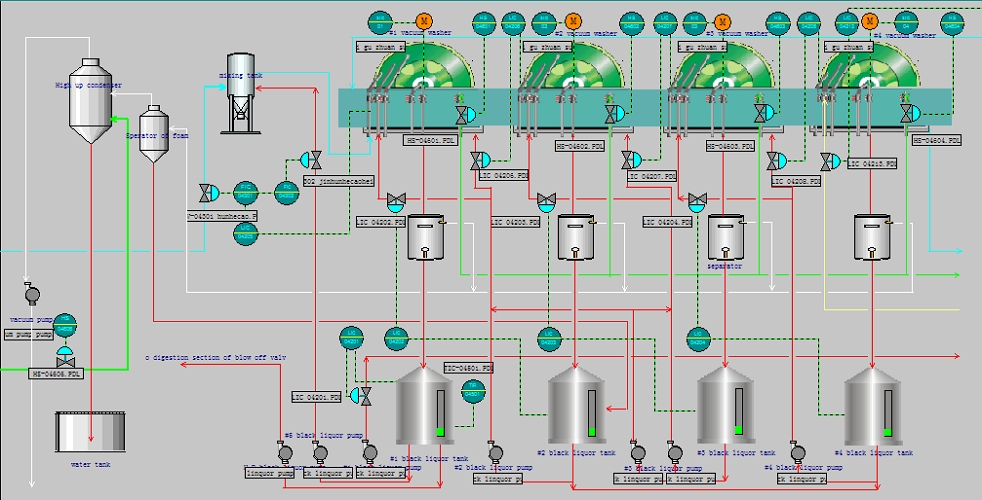Click the vacuum pump symbol
The width and height of the screenshot is (982, 500).
tap(31, 294)
